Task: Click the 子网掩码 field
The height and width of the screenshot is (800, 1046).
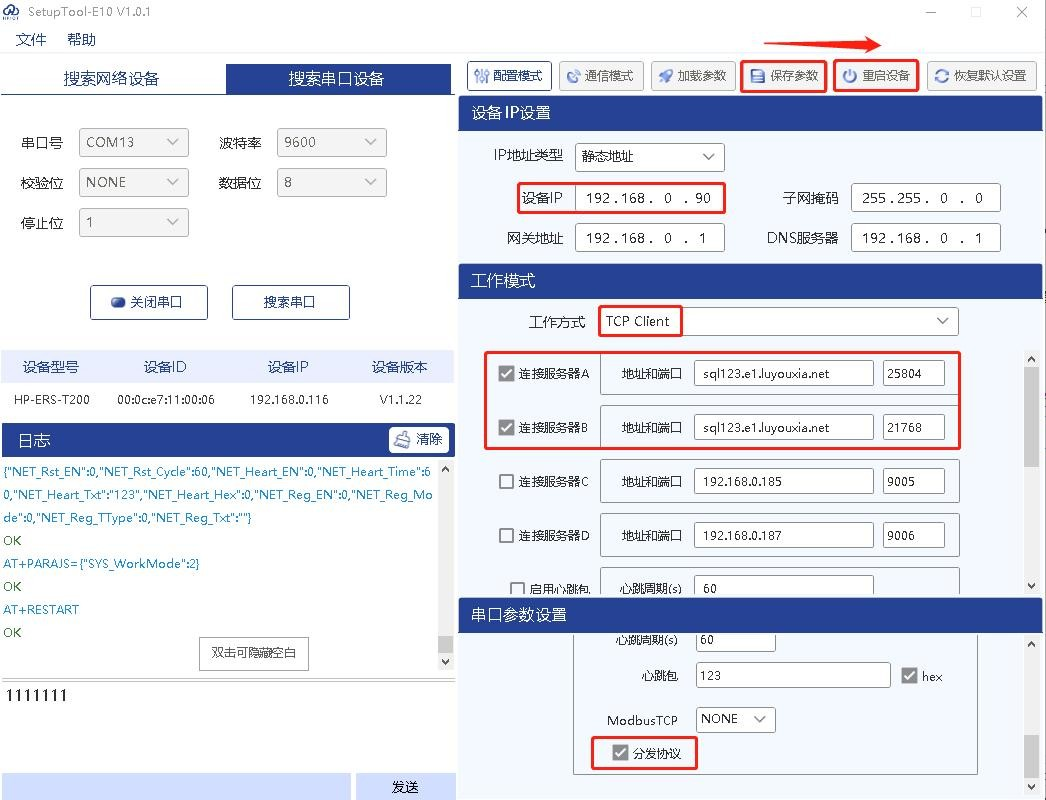Action: pyautogui.click(x=925, y=198)
